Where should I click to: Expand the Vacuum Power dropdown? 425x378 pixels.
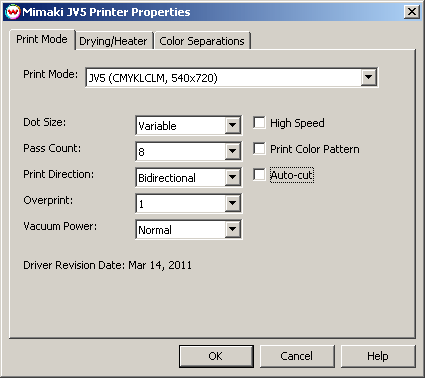pyautogui.click(x=232, y=229)
